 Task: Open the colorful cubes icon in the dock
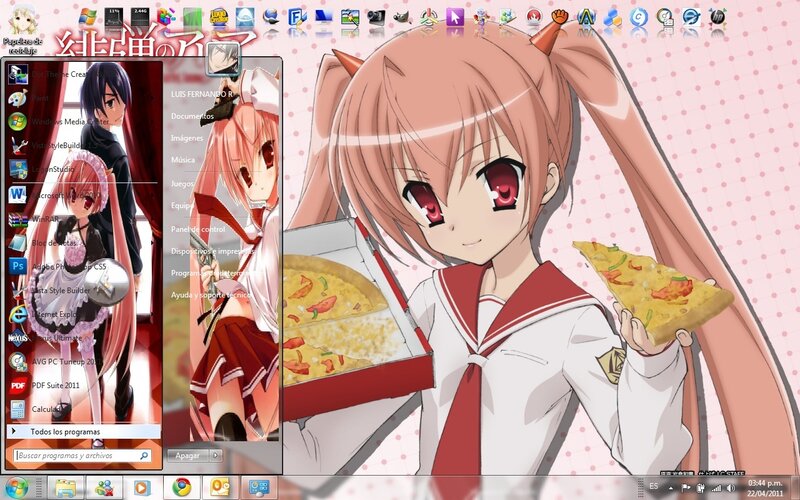pos(166,17)
